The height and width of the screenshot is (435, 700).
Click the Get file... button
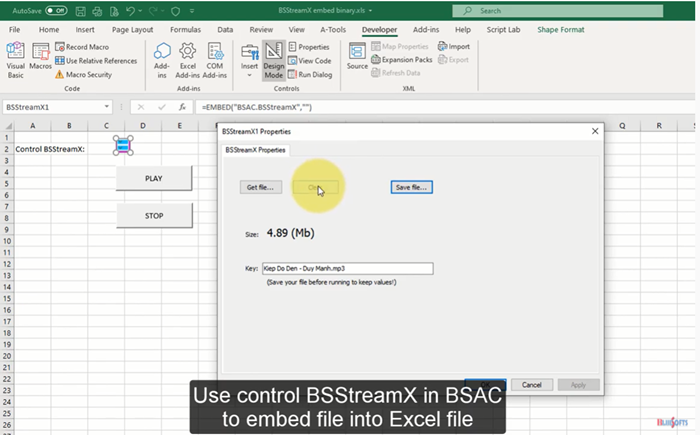(261, 187)
